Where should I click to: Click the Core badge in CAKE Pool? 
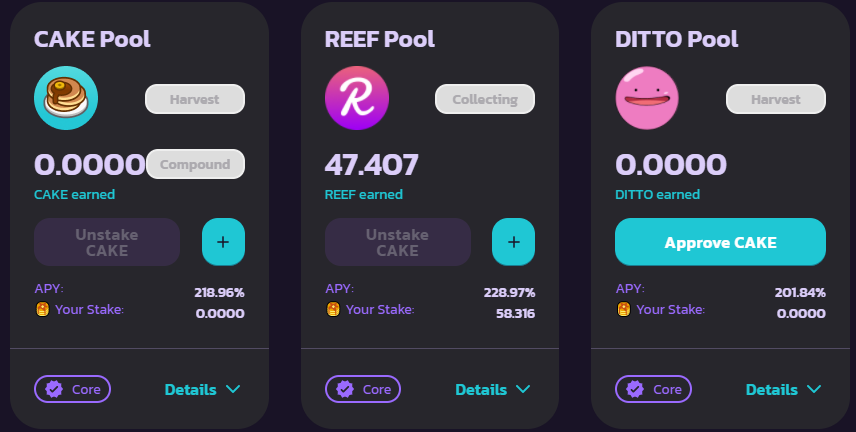(73, 389)
